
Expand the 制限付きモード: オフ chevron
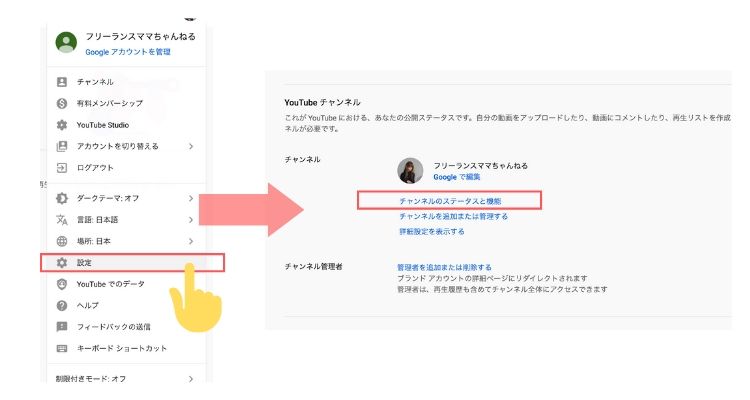pos(191,378)
